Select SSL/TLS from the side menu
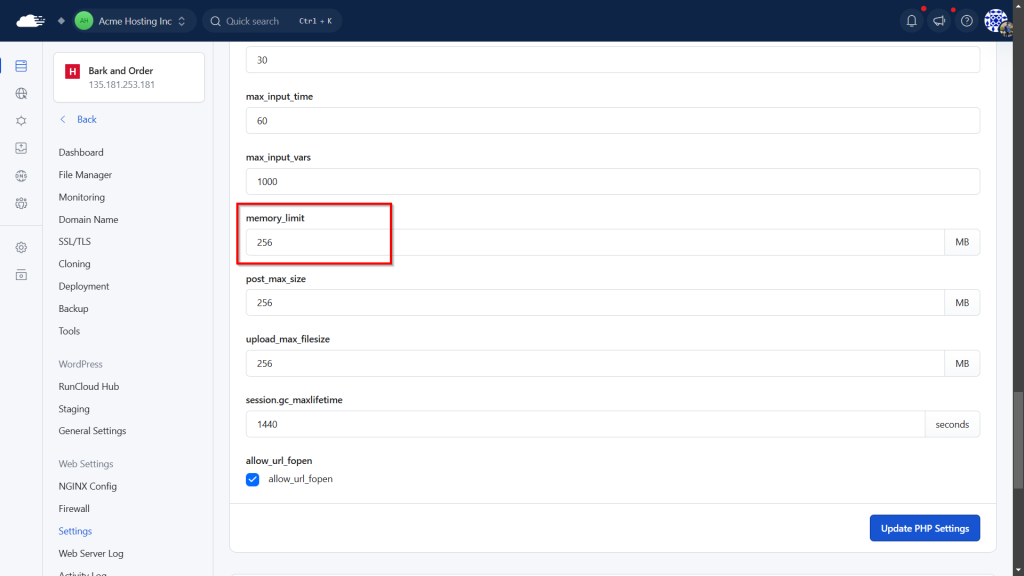This screenshot has height=576, width=1024. tap(76, 242)
